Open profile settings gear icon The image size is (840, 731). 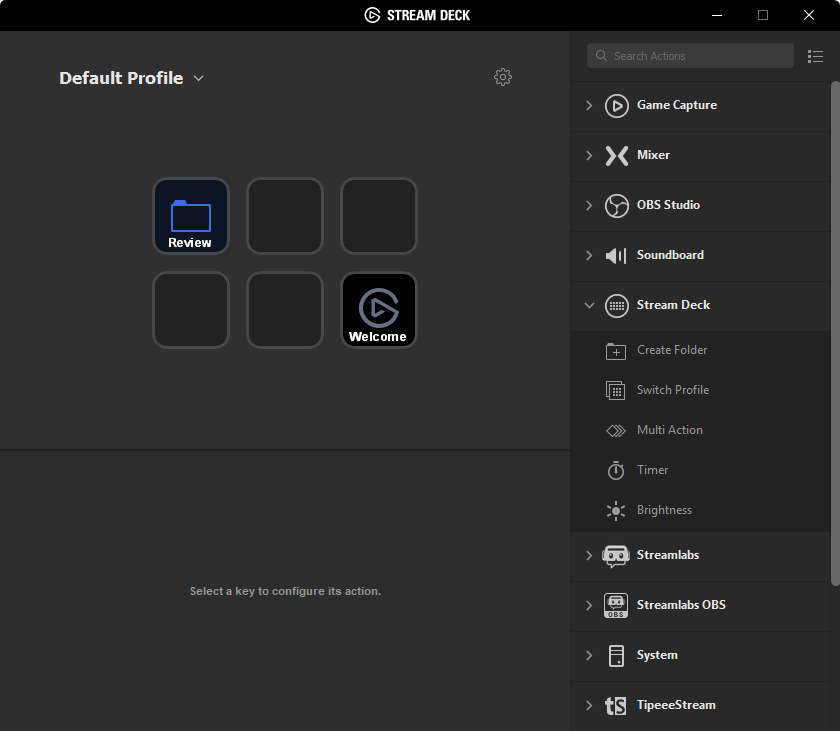tap(502, 77)
